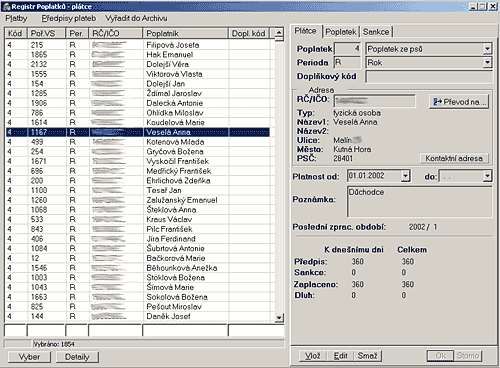Click the Smaž button
The width and height of the screenshot is (500, 368).
point(368,356)
